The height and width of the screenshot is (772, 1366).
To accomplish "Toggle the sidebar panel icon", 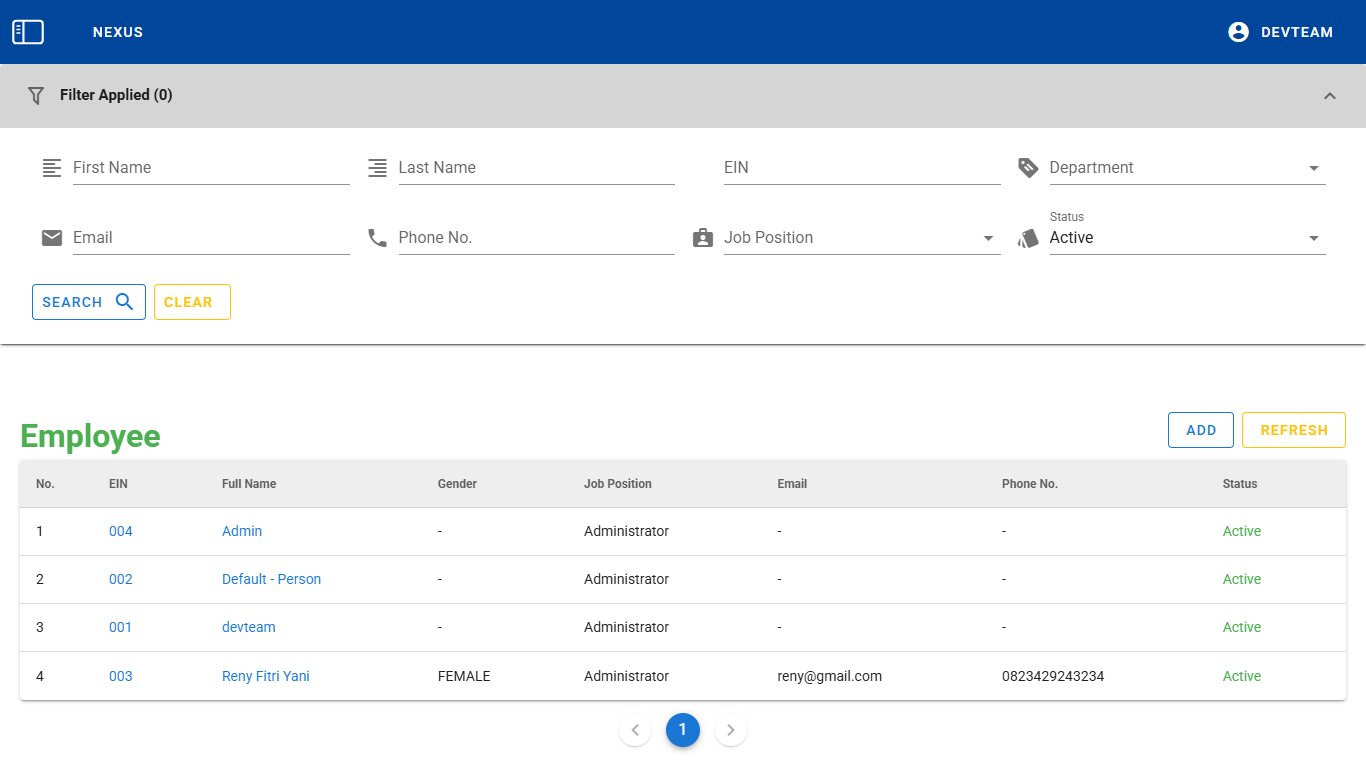I will click(28, 32).
